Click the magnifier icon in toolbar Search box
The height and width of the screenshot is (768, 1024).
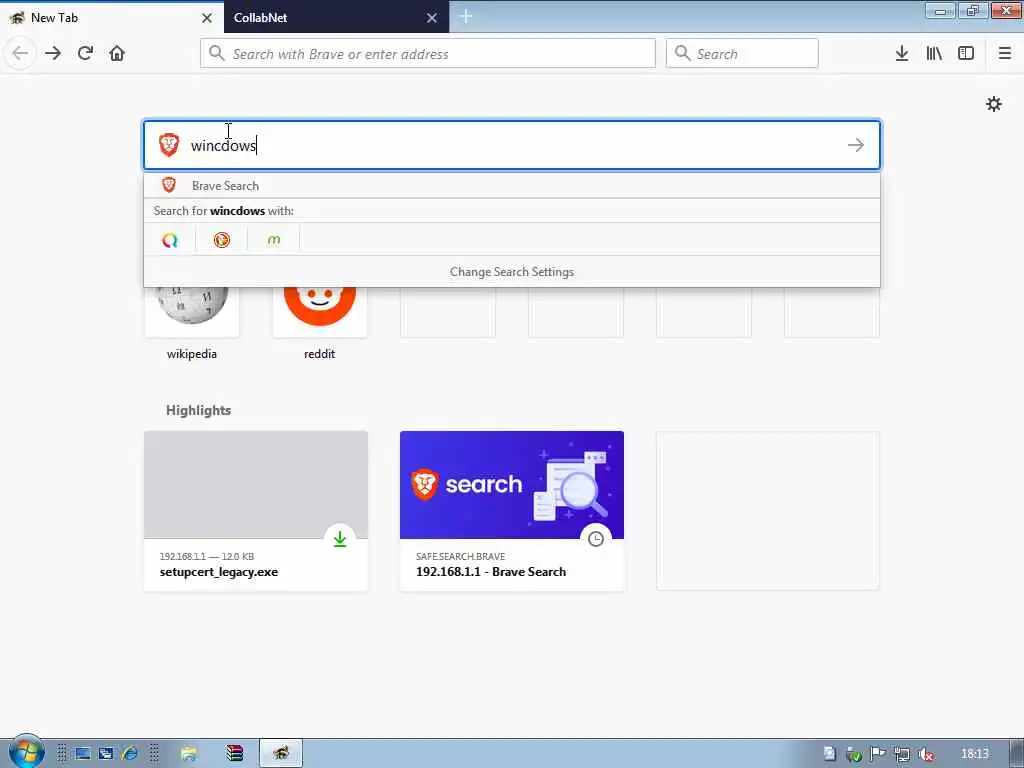pyautogui.click(x=682, y=53)
